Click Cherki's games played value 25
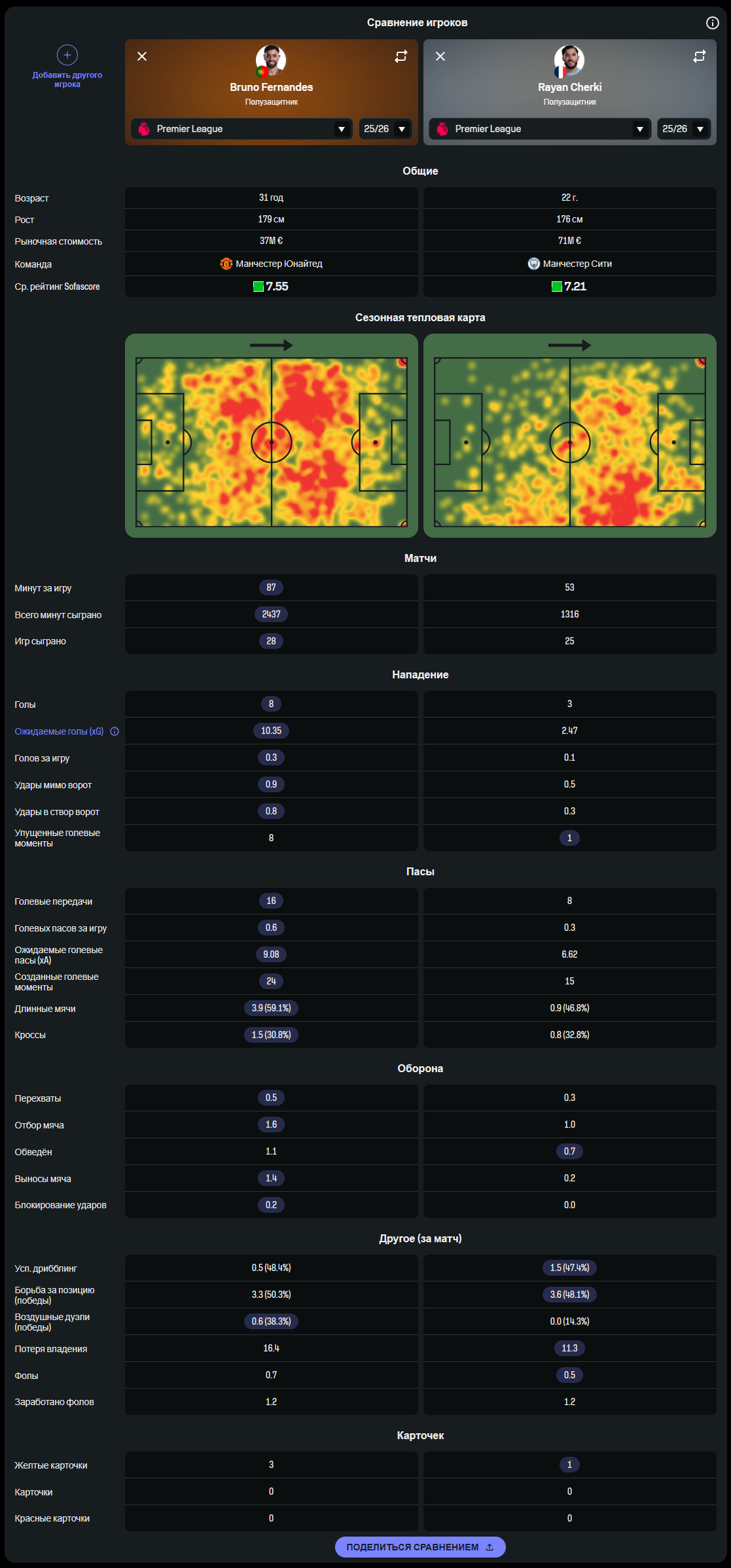The image size is (731, 1568). pos(569,641)
